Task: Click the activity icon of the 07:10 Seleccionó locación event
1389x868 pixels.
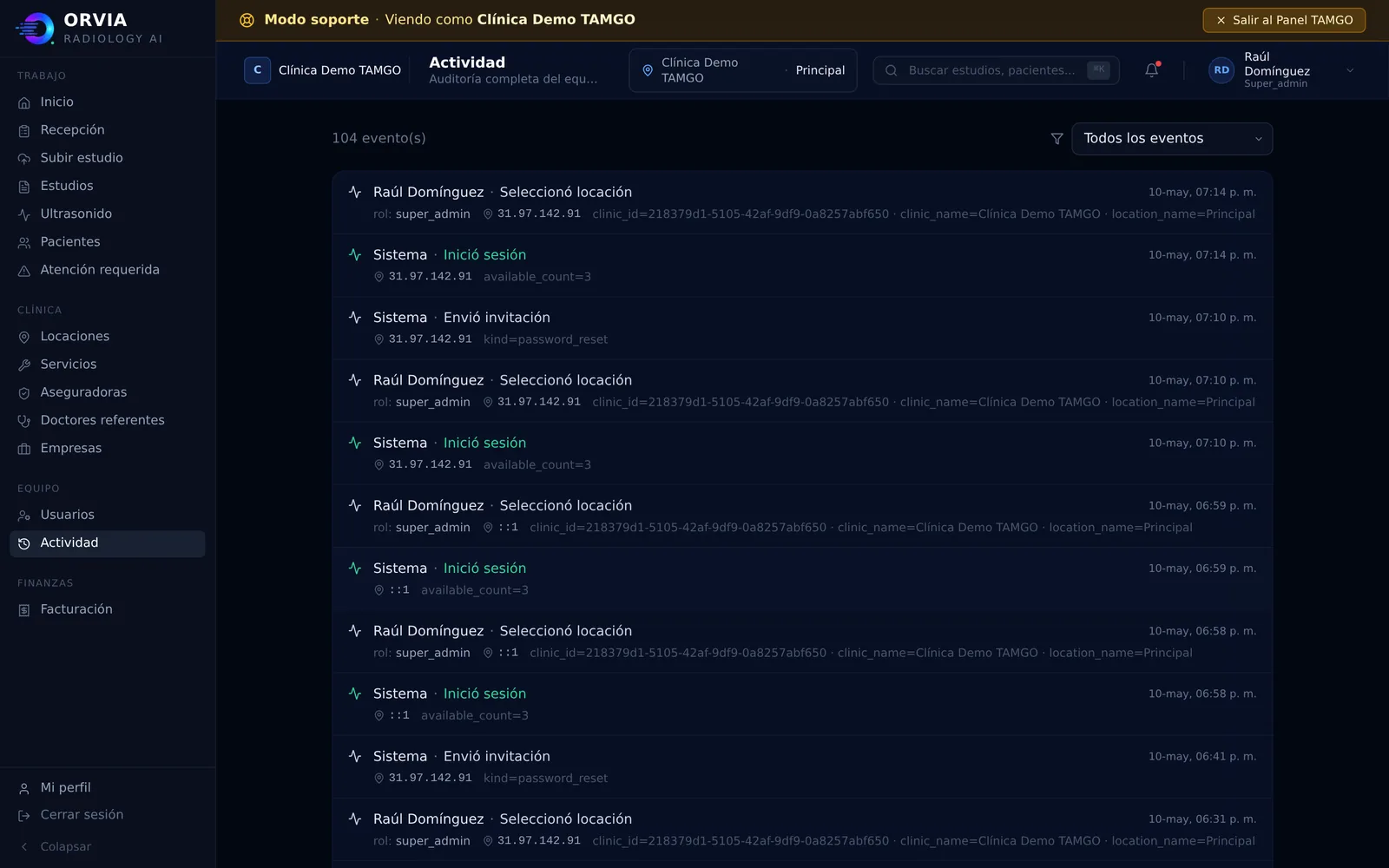Action: [355, 380]
